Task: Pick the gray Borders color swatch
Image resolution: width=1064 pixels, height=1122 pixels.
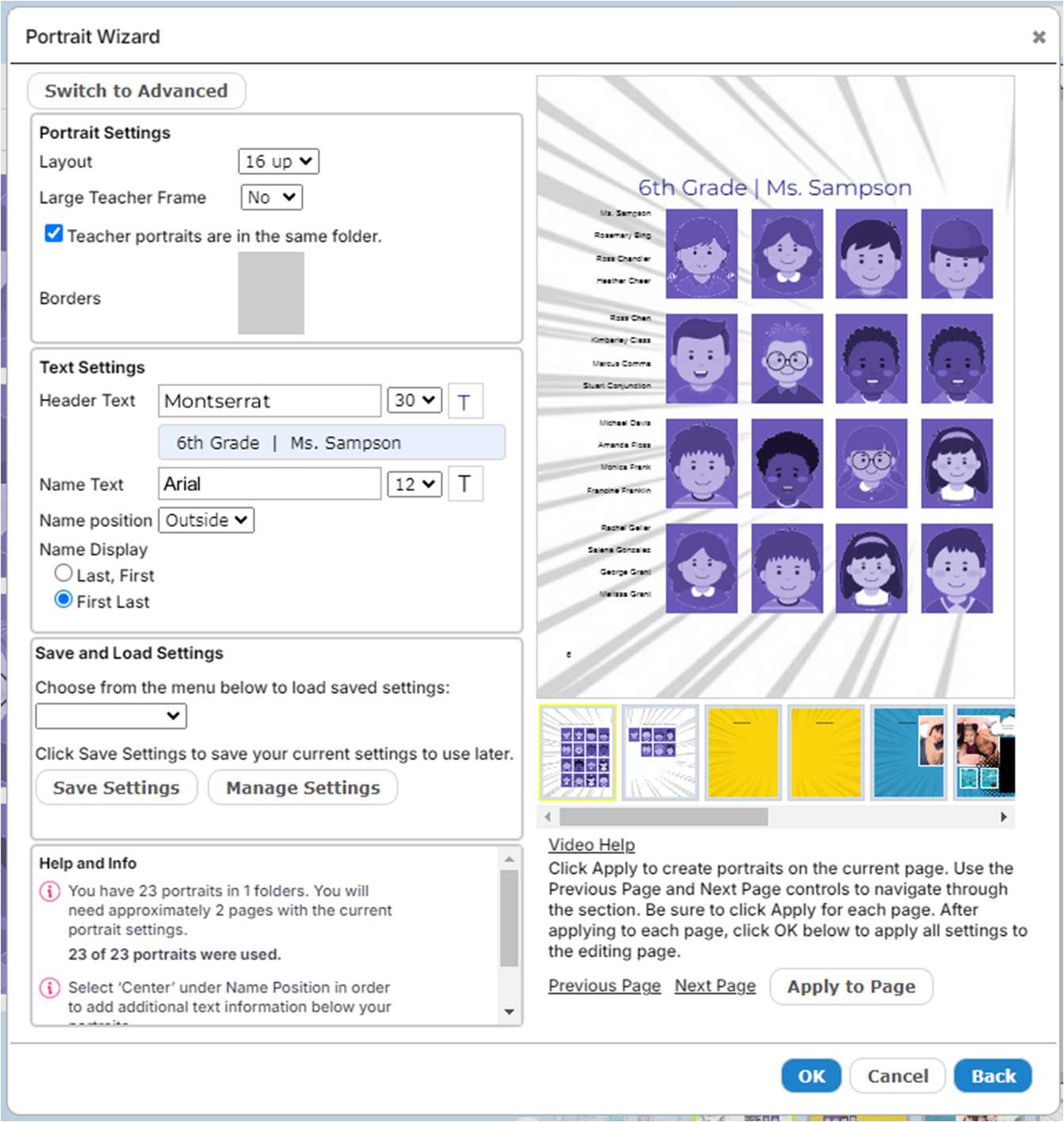Action: (271, 293)
